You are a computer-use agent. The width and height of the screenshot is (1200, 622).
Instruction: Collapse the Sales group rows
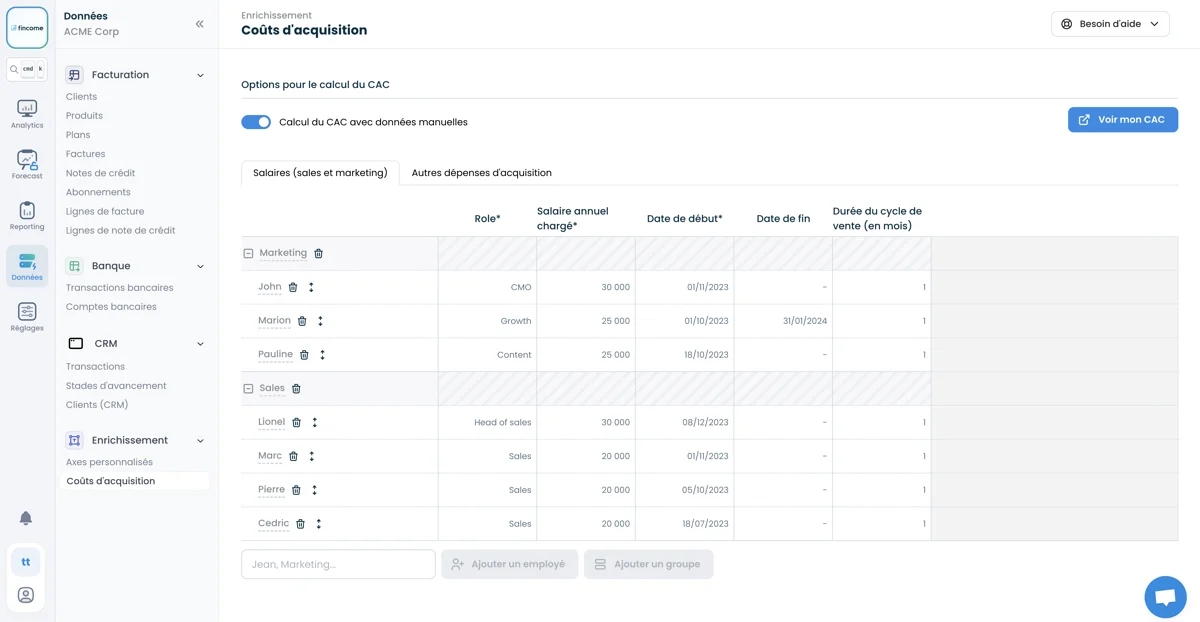tap(248, 389)
